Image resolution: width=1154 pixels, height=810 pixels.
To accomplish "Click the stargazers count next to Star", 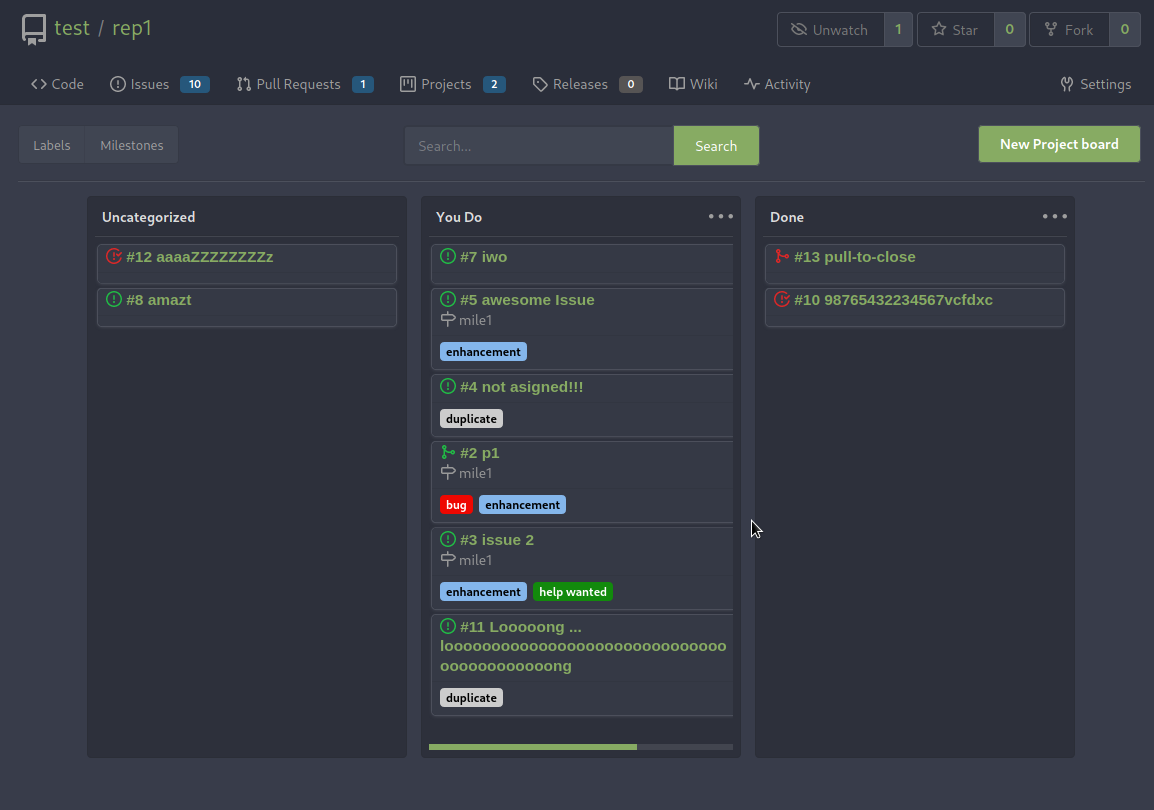I will [x=1010, y=29].
